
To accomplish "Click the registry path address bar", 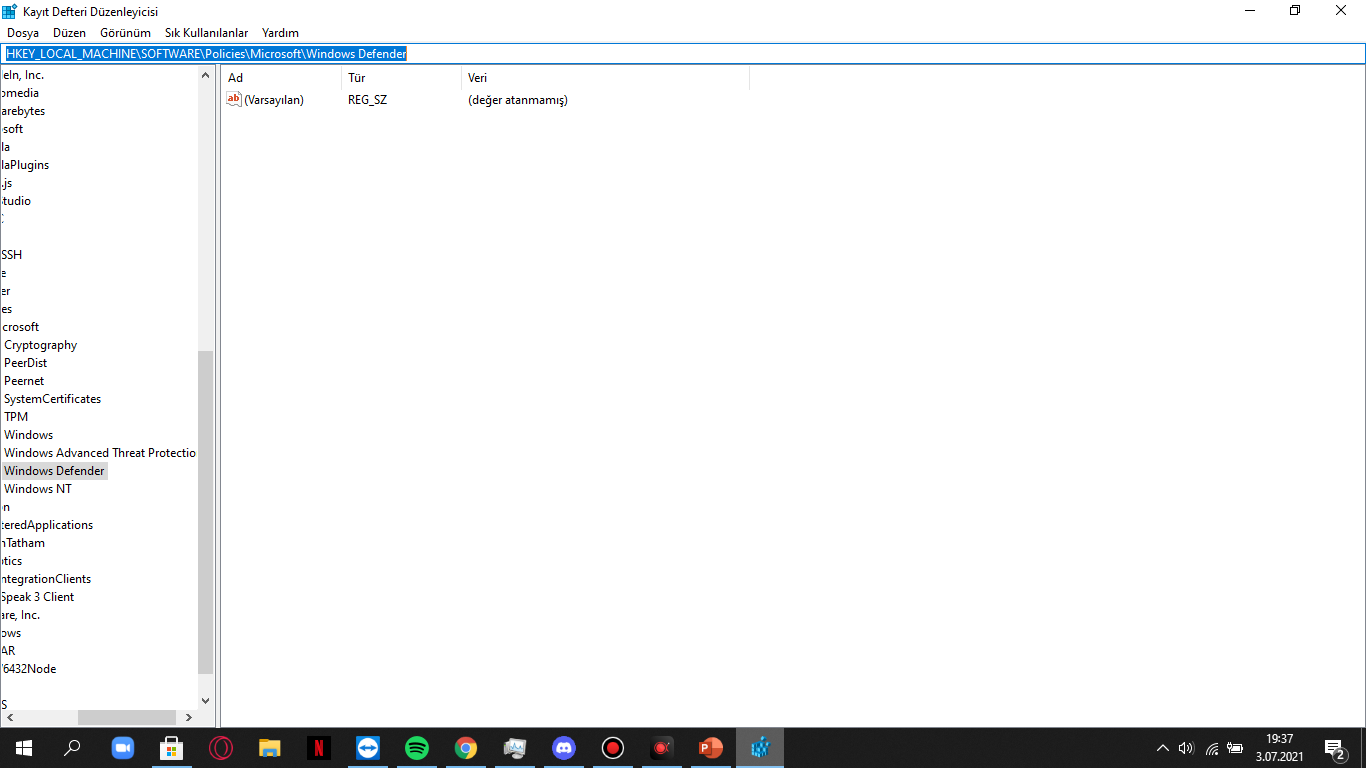I will [683, 54].
